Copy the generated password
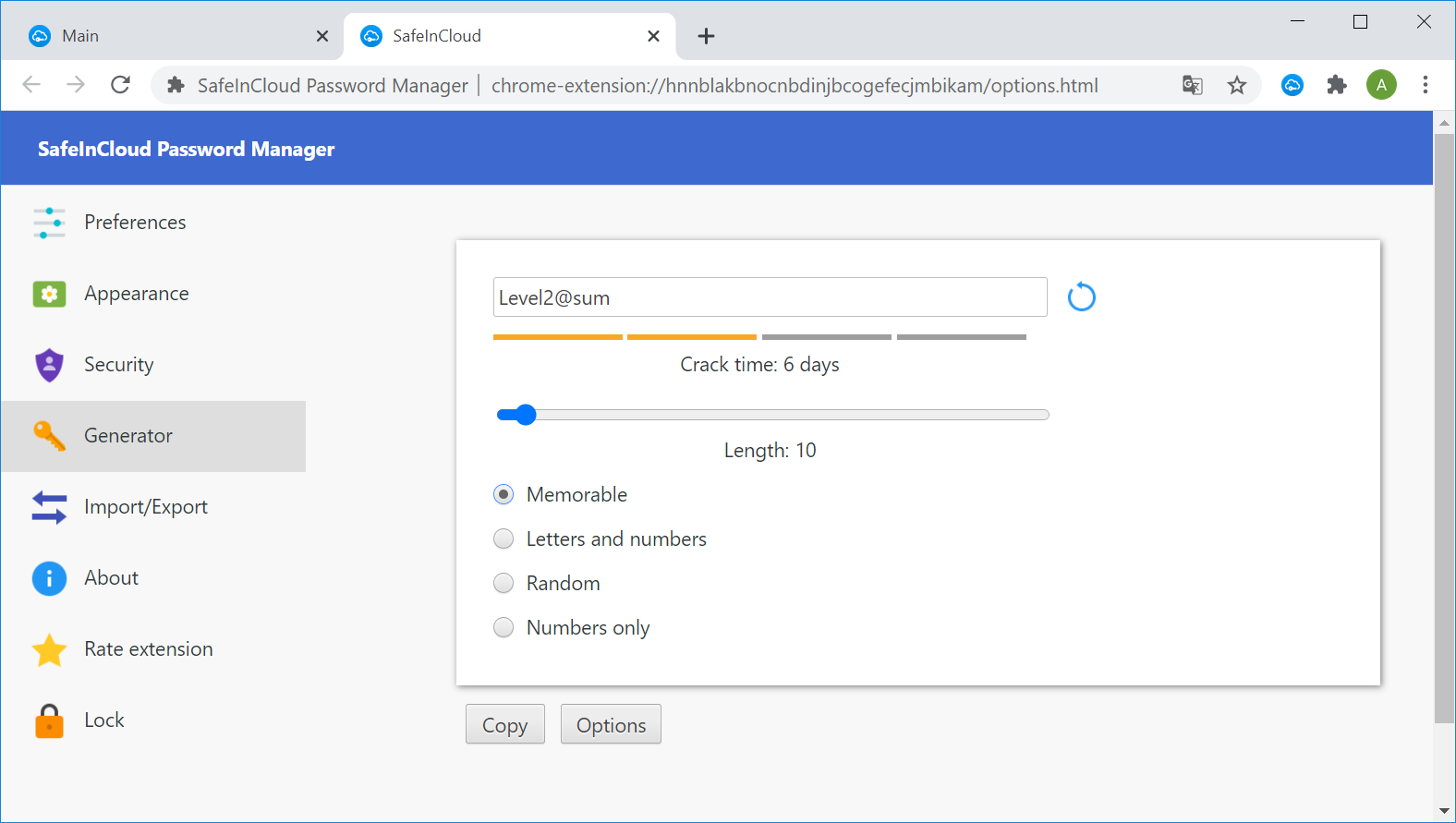 505,724
